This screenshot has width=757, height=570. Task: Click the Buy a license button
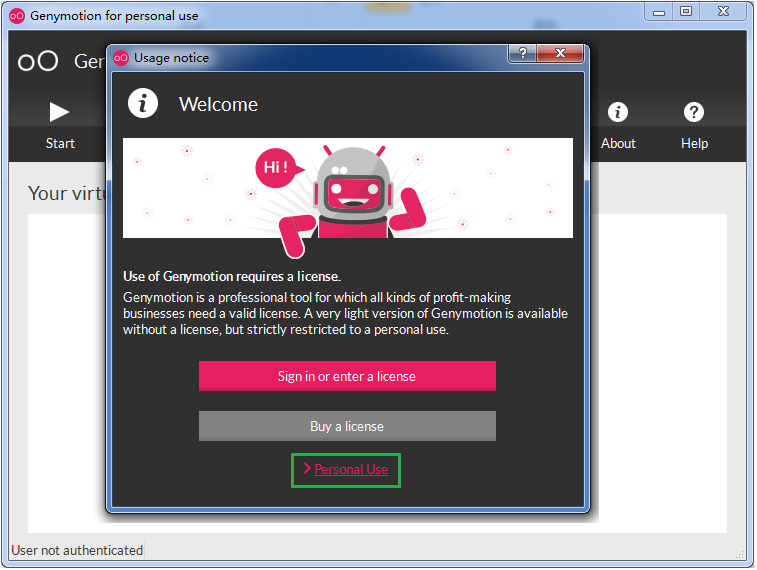(x=347, y=426)
